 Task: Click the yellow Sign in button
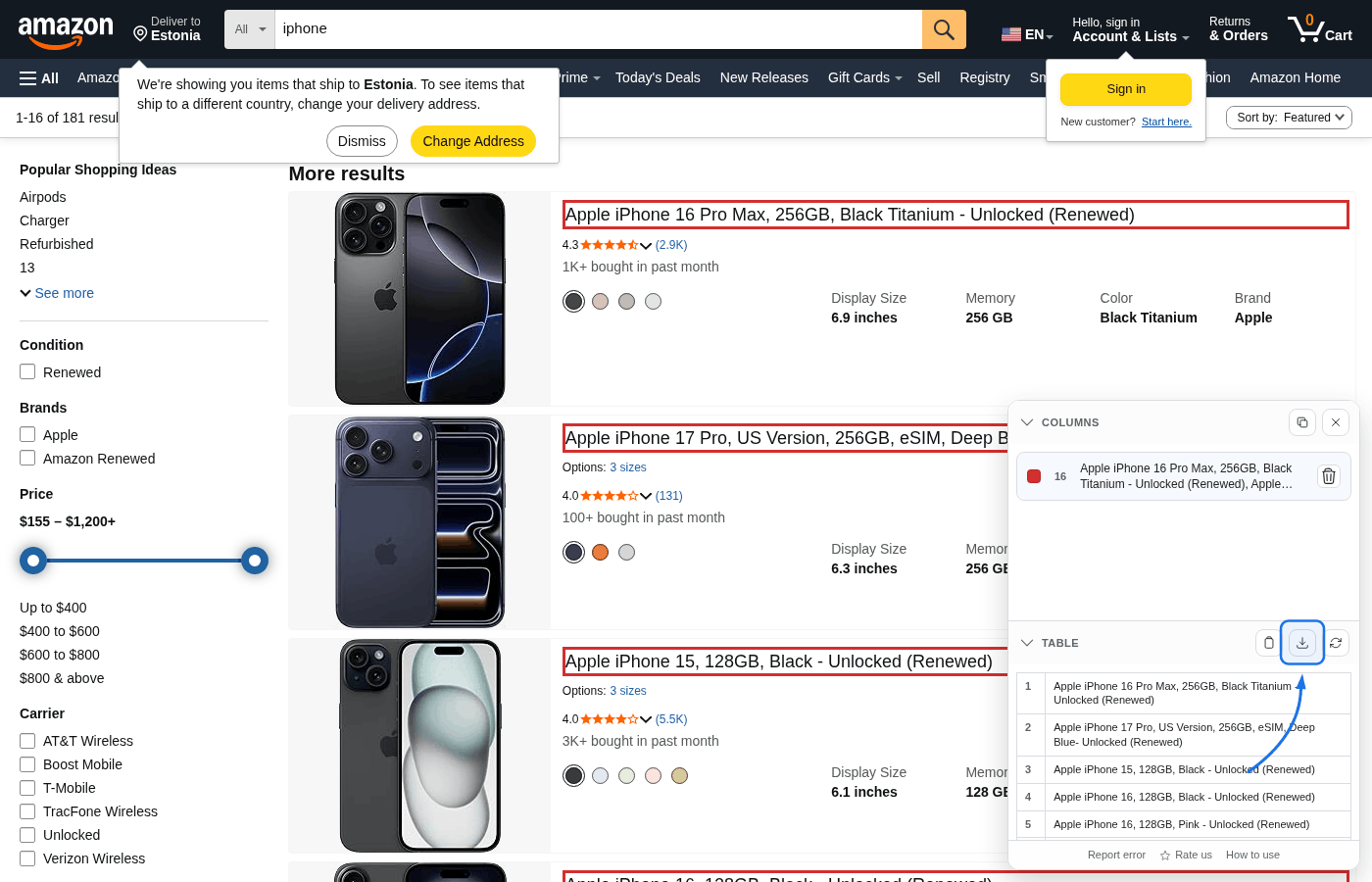click(x=1126, y=89)
